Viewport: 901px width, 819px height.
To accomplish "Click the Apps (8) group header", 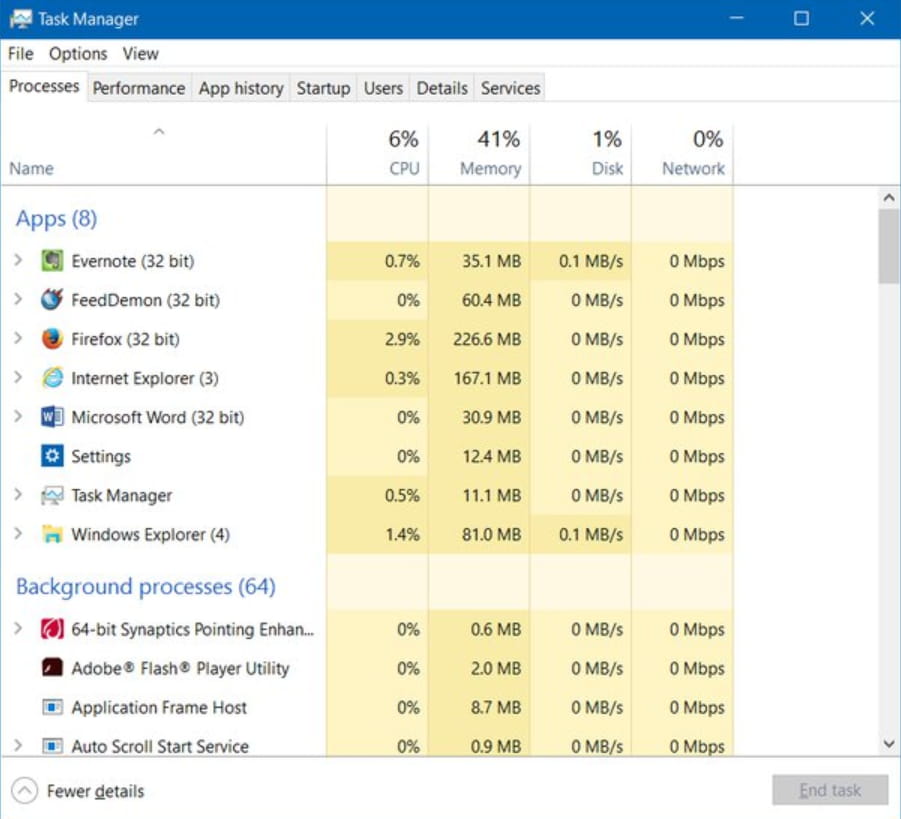I will click(56, 218).
